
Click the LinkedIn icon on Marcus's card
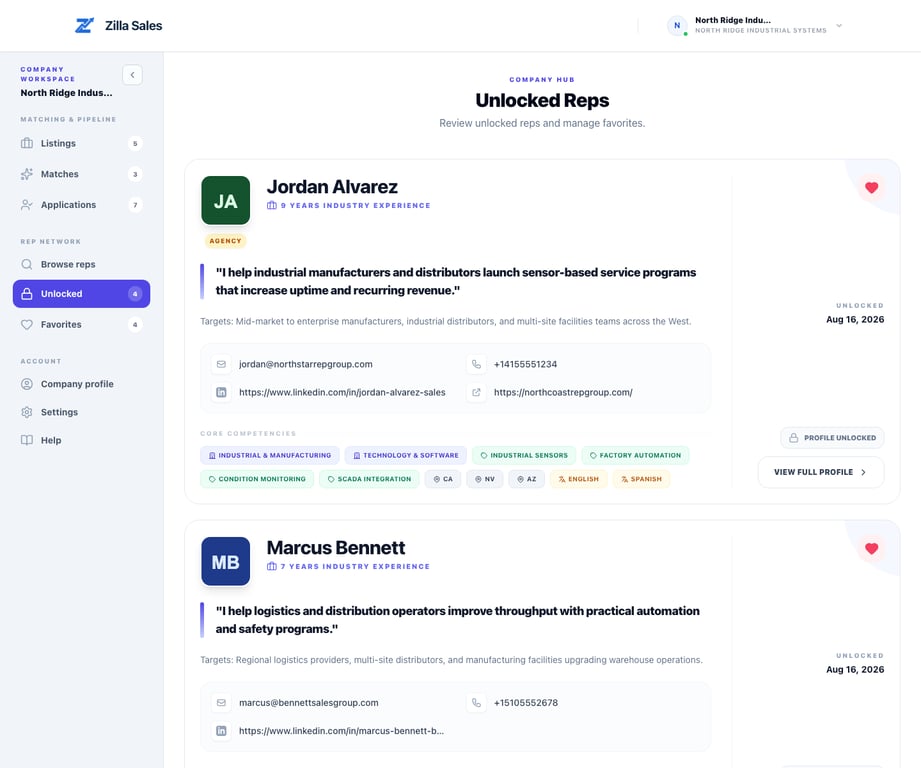click(221, 731)
